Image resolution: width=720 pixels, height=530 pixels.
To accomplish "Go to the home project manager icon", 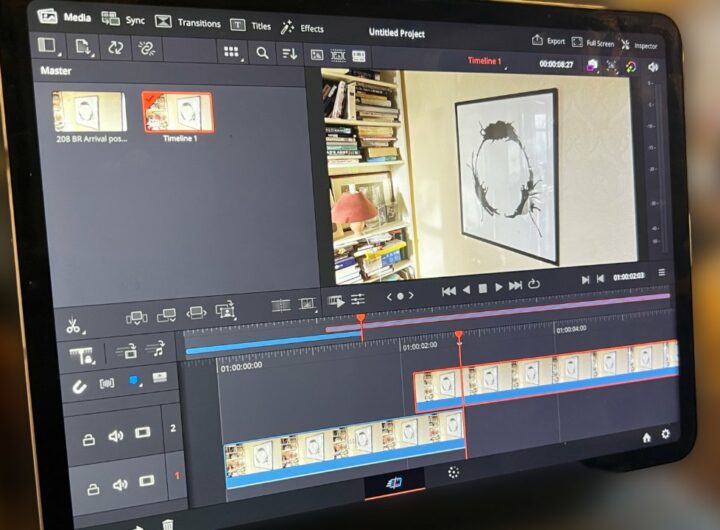I will [x=646, y=436].
